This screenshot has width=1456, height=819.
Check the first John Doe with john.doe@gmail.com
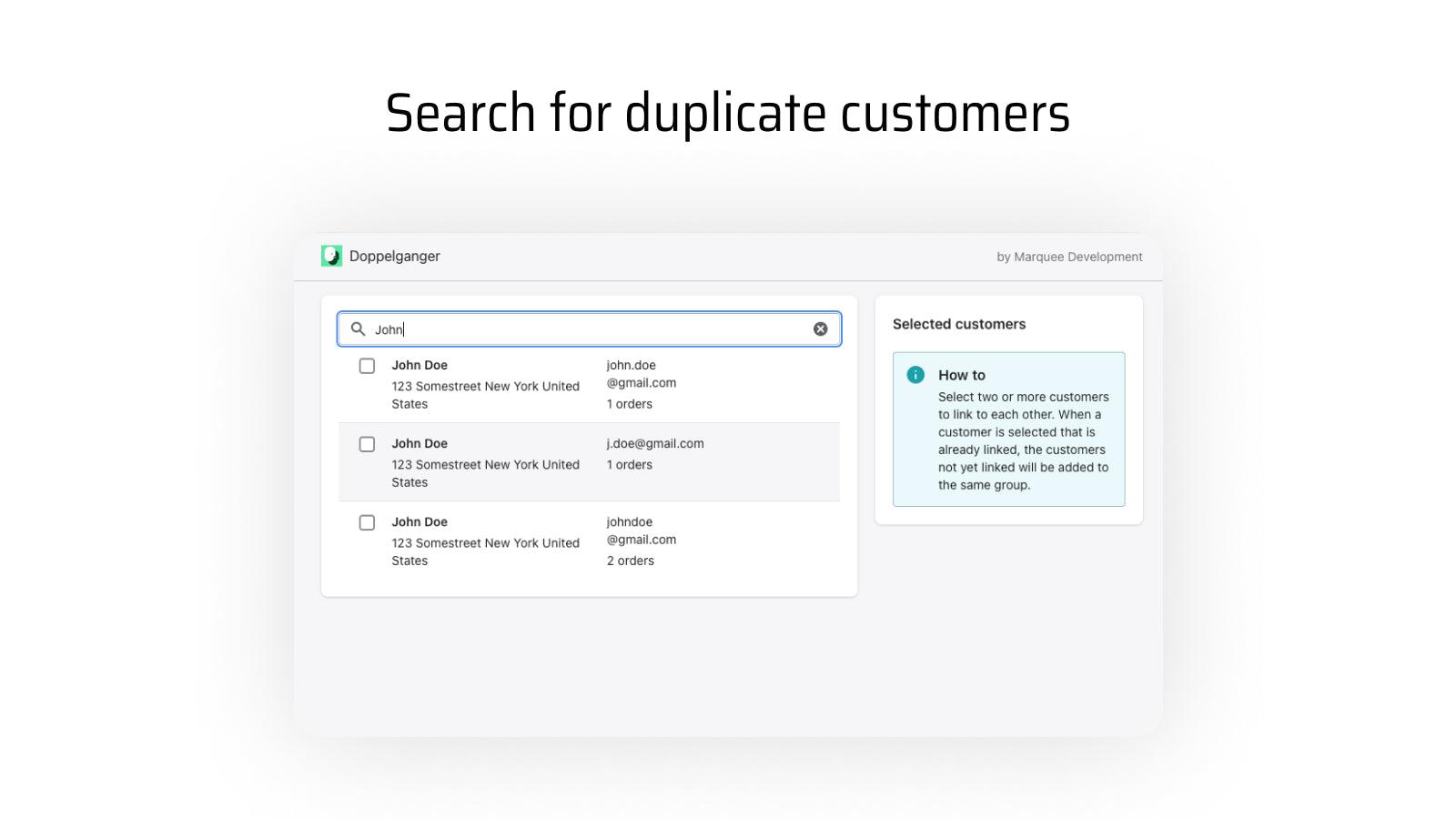367,366
